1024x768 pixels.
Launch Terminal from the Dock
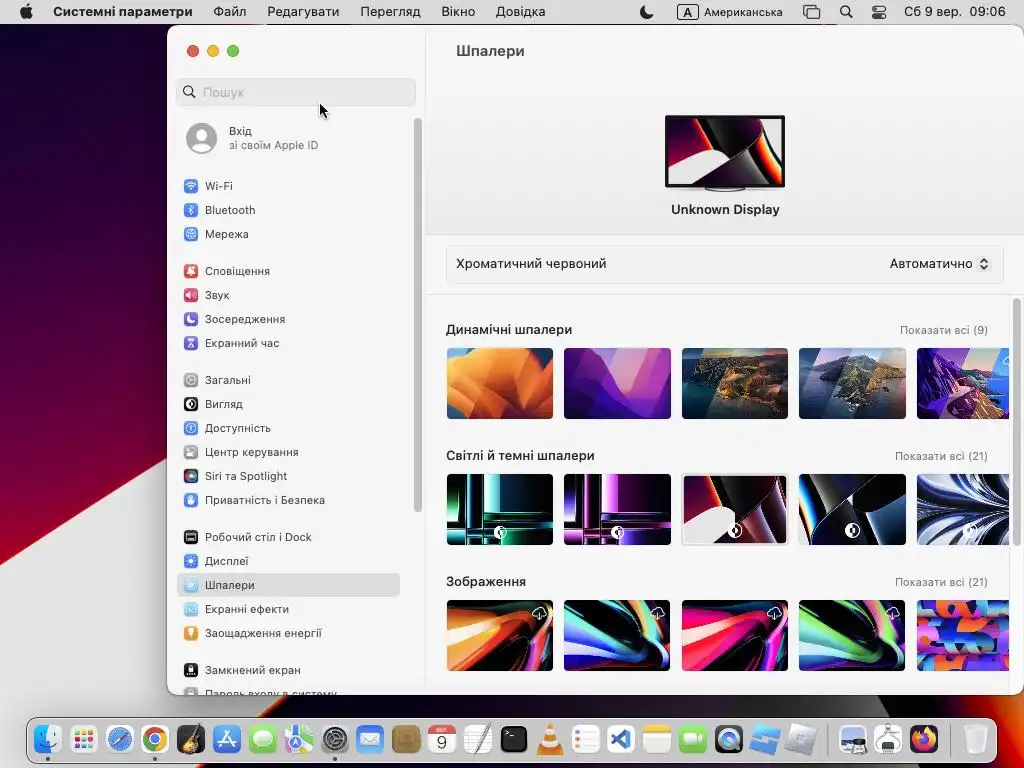click(x=514, y=739)
